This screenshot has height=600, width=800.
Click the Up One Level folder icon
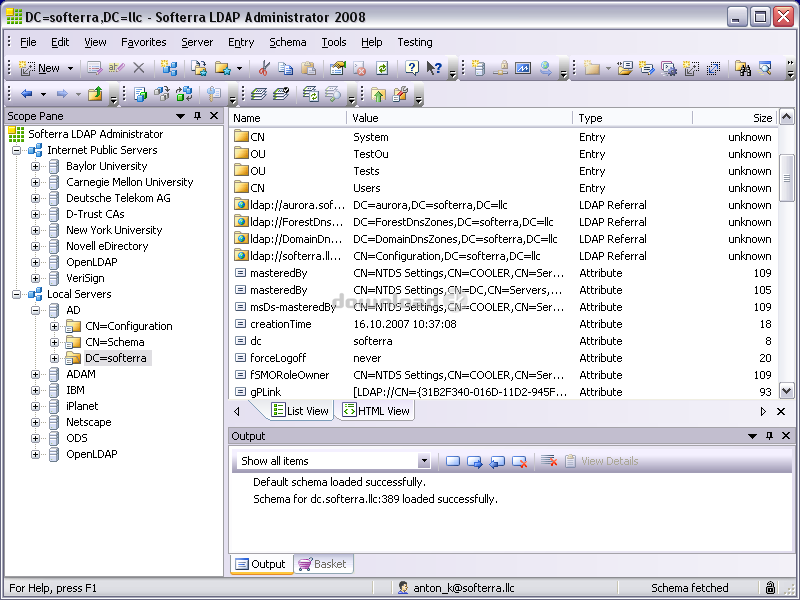pyautogui.click(x=95, y=94)
